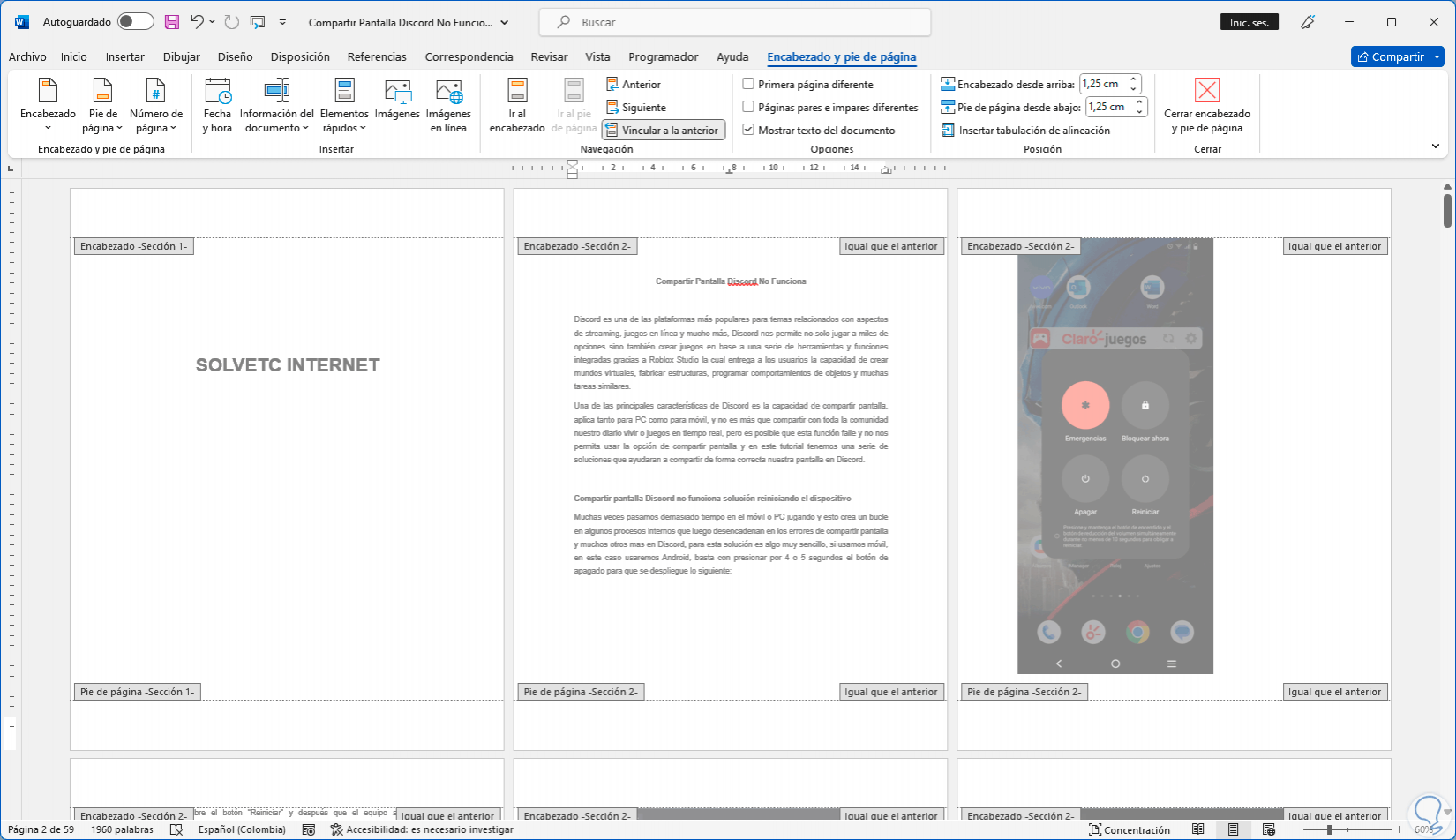Insert Imágenes en línea

(x=448, y=106)
